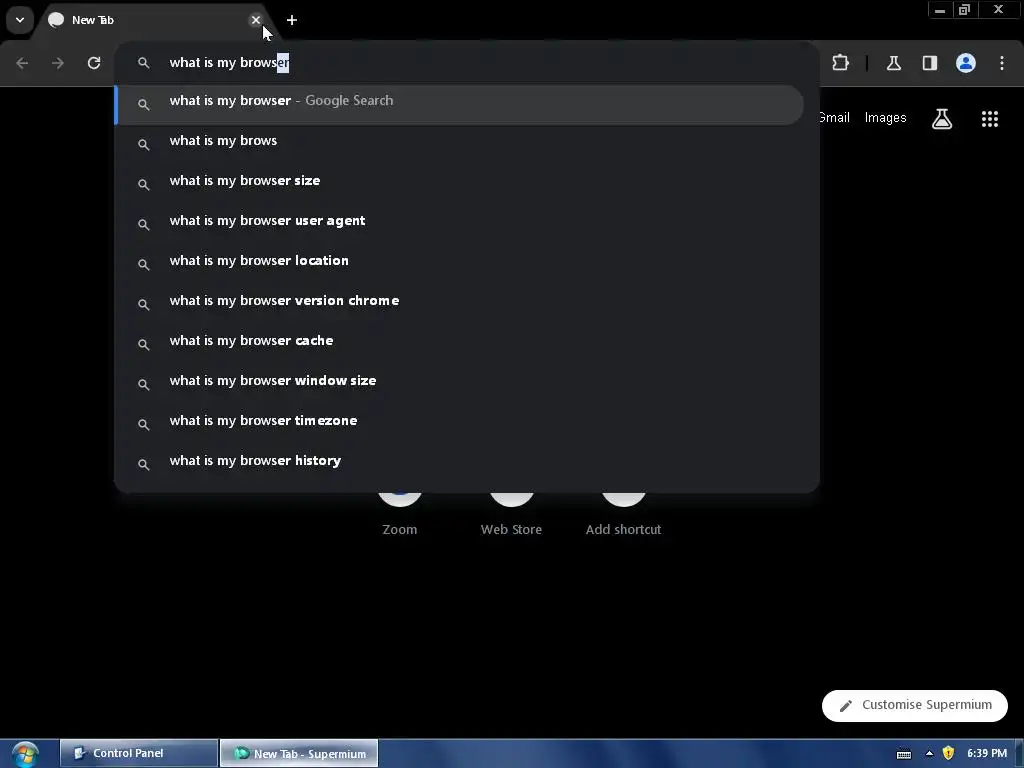Open the tab search dropdown arrow
This screenshot has width=1024, height=768.
point(20,20)
